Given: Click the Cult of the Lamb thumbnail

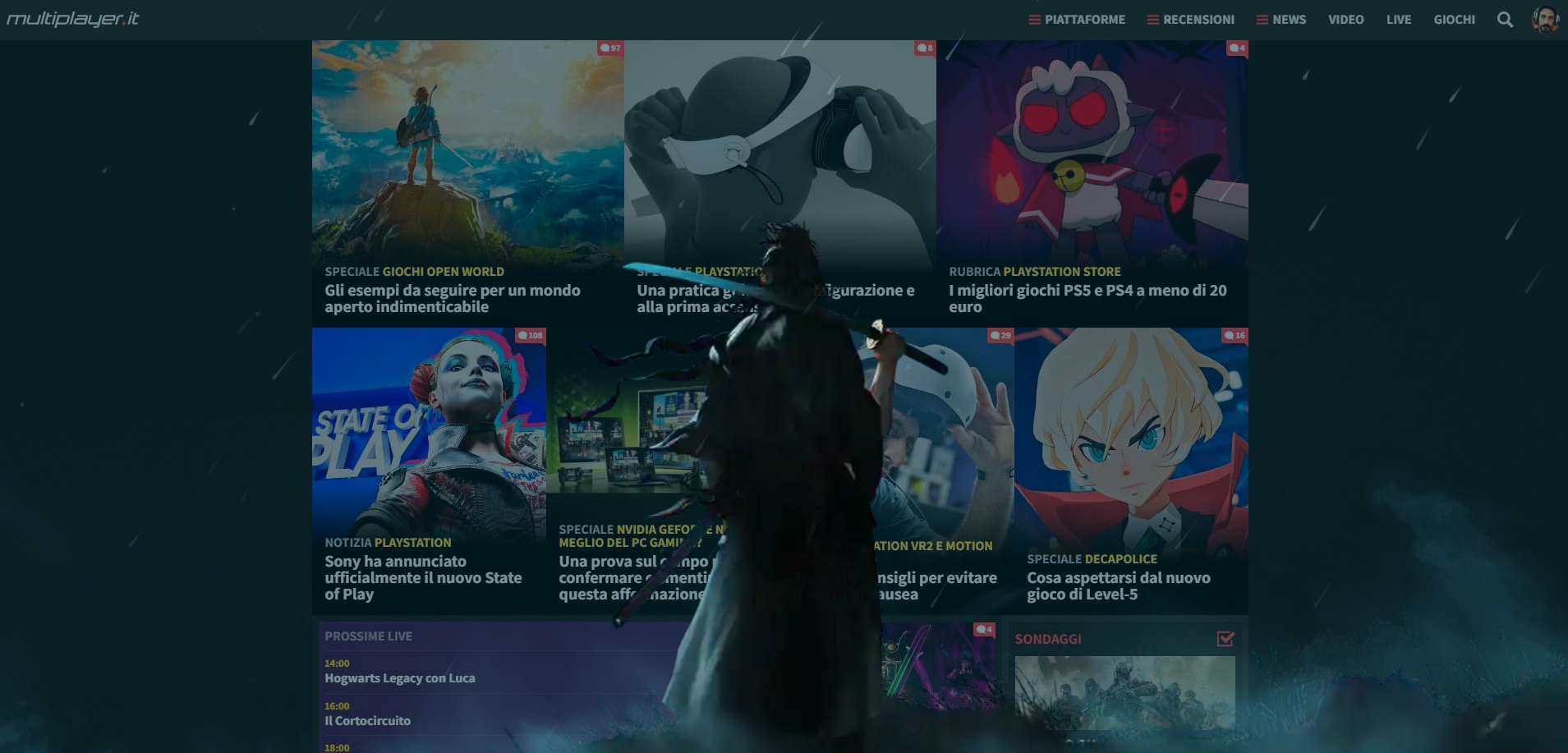Looking at the screenshot, I should [1092, 152].
